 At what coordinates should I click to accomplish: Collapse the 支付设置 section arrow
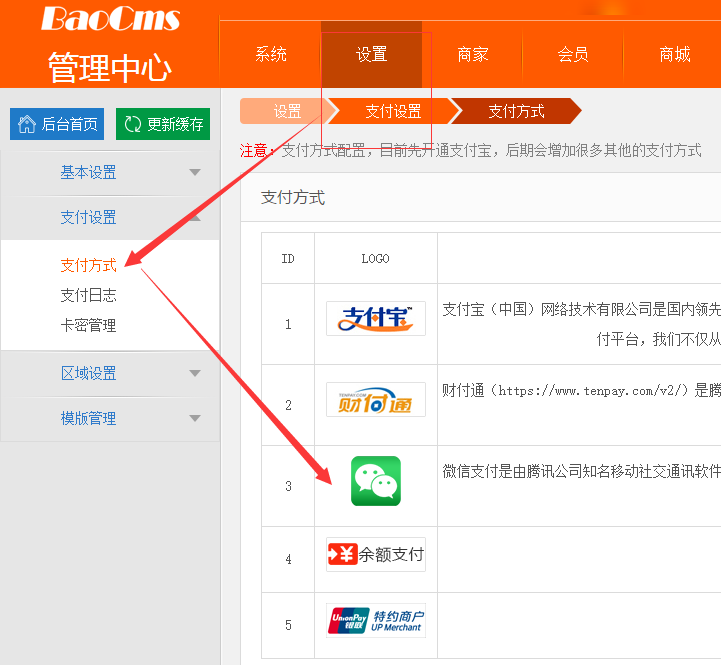point(195,218)
